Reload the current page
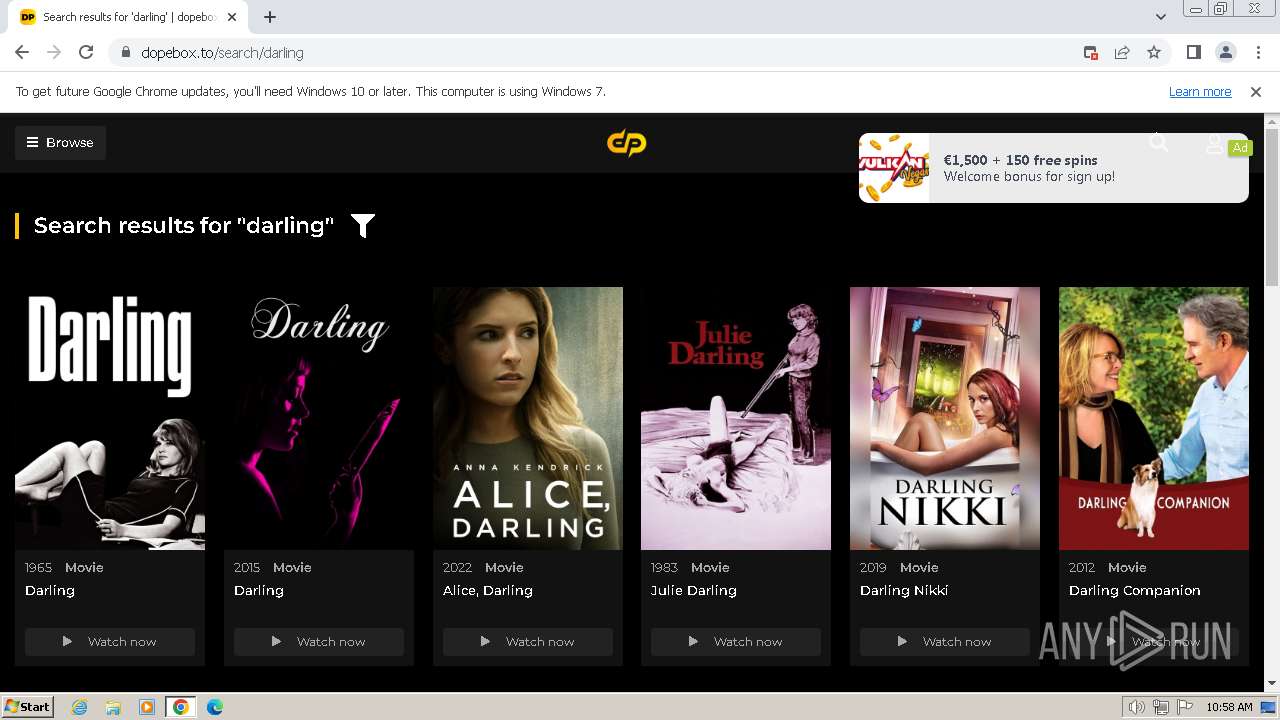 86,52
